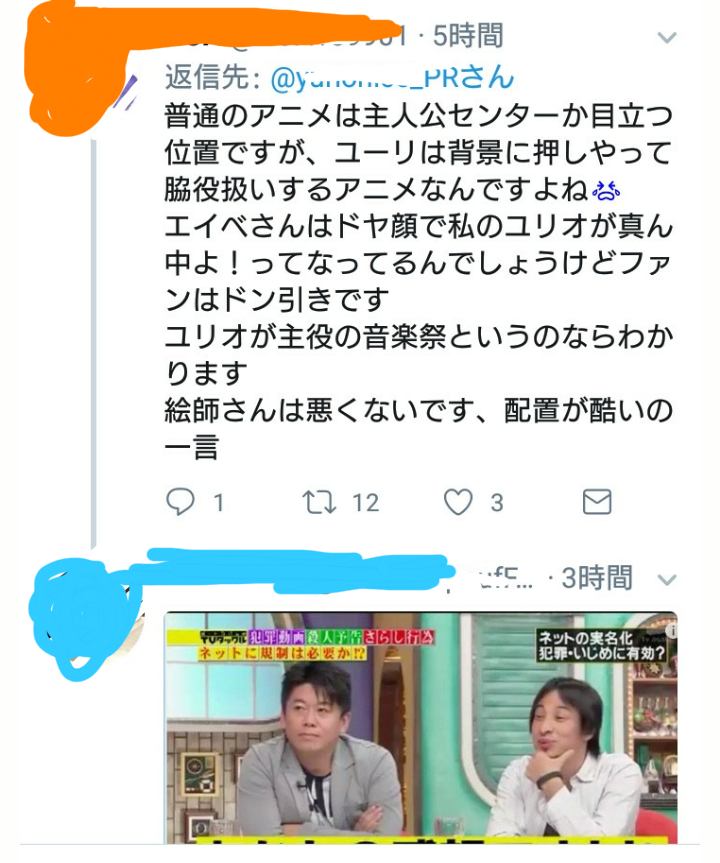Viewport: 720px width, 863px height.
Task: Click the info icon on the image corner
Action: click(671, 631)
